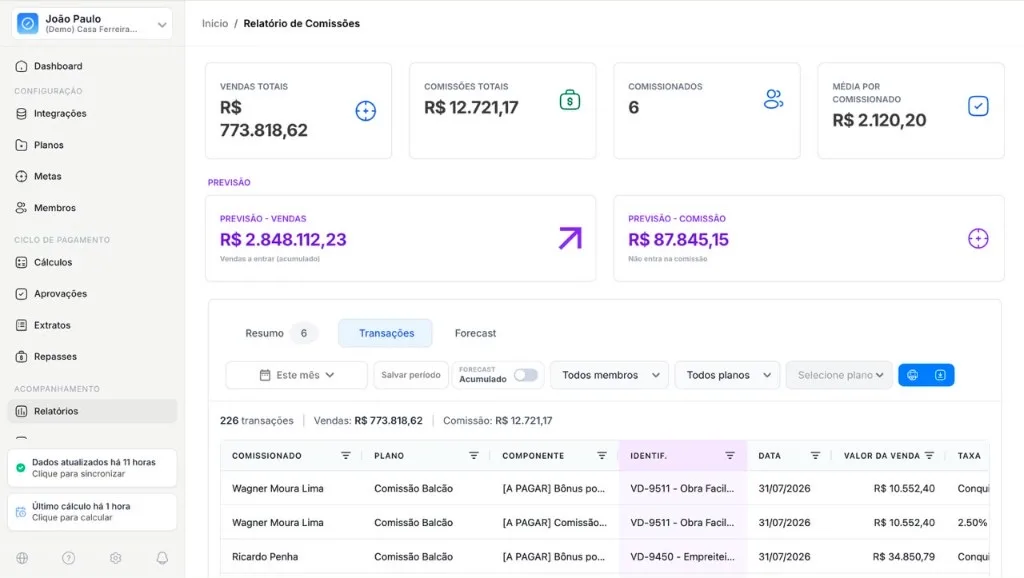This screenshot has width=1024, height=578.
Task: Select Relatórios in the sidebar
Action: [x=92, y=411]
